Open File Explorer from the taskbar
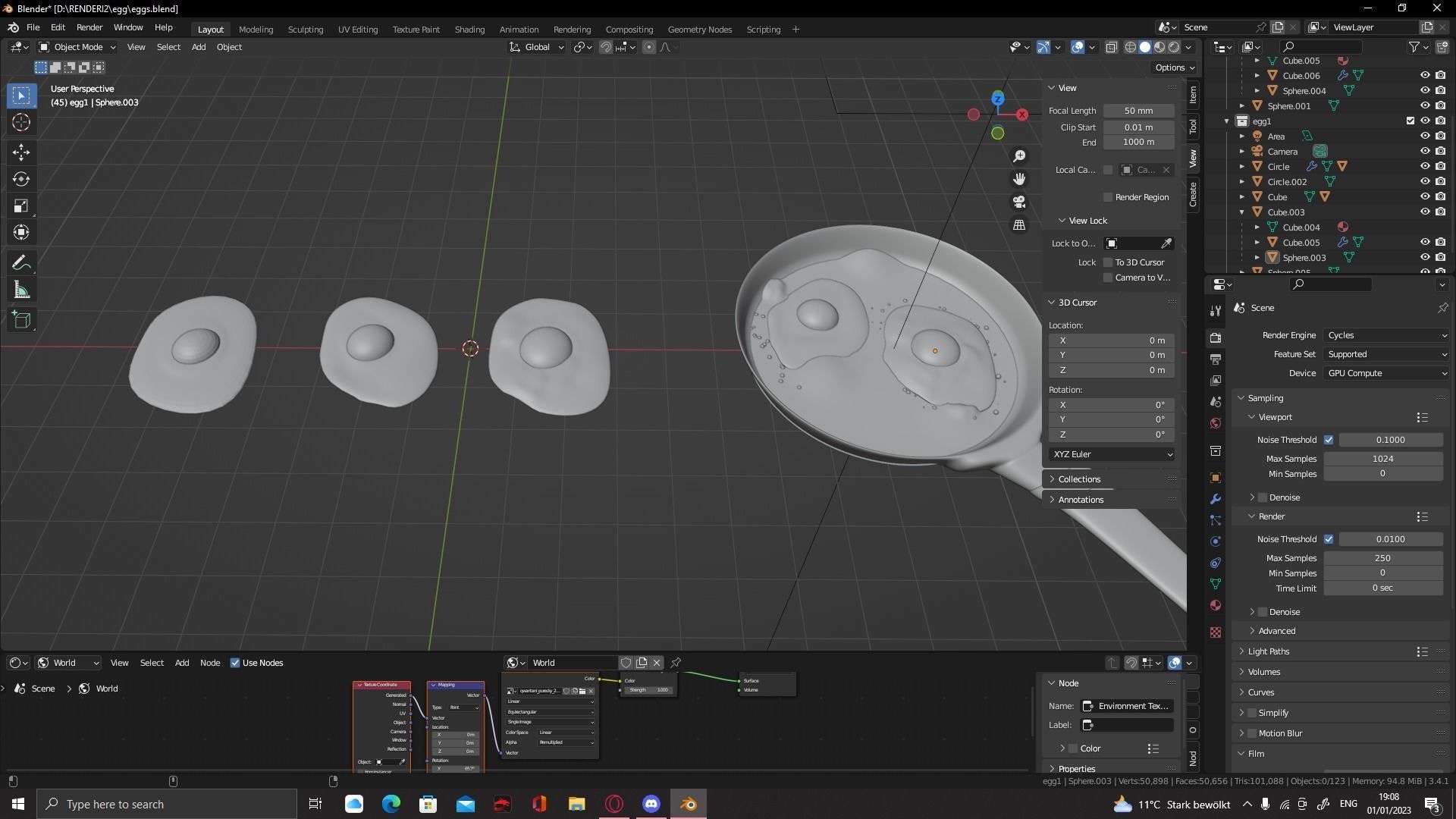Viewport: 1456px width, 819px height. pyautogui.click(x=577, y=804)
